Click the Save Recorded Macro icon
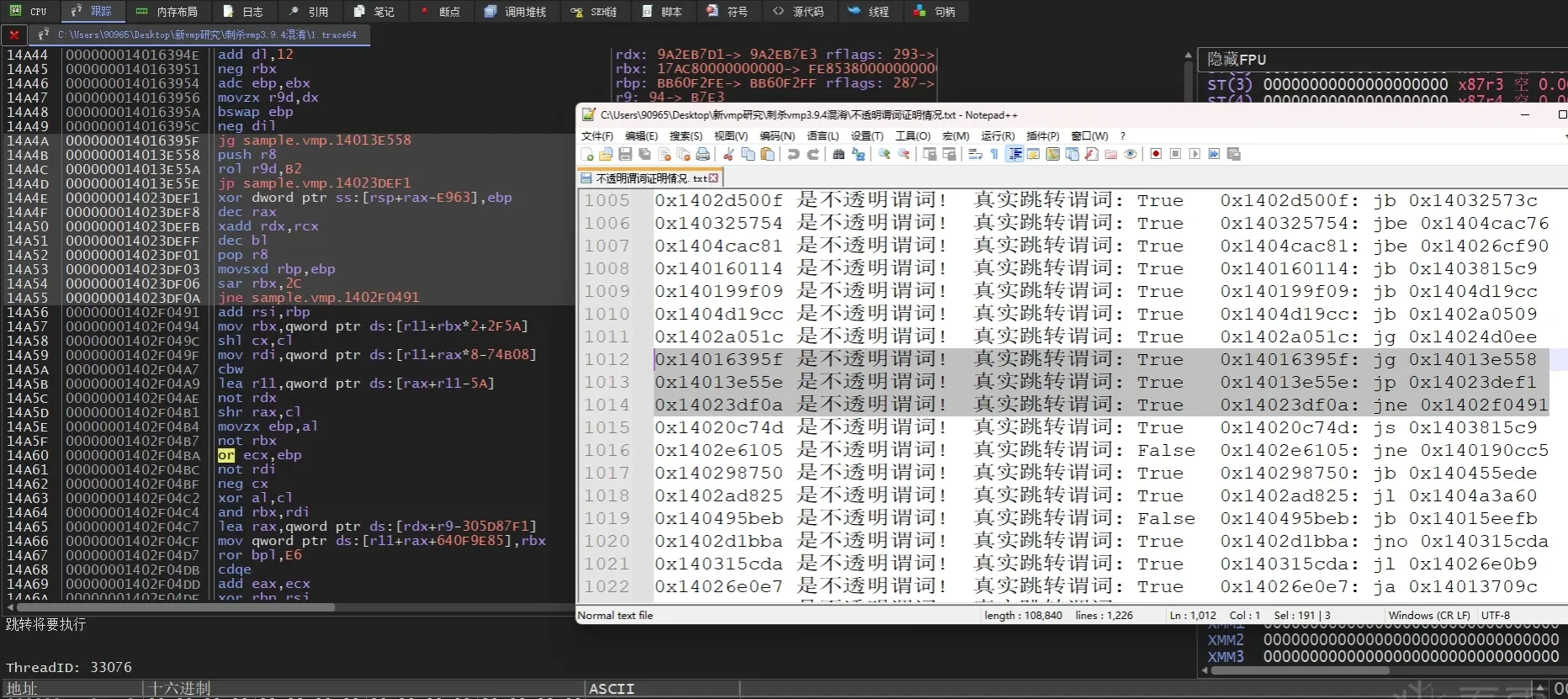Viewport: 1568px width, 699px height. point(1234,154)
